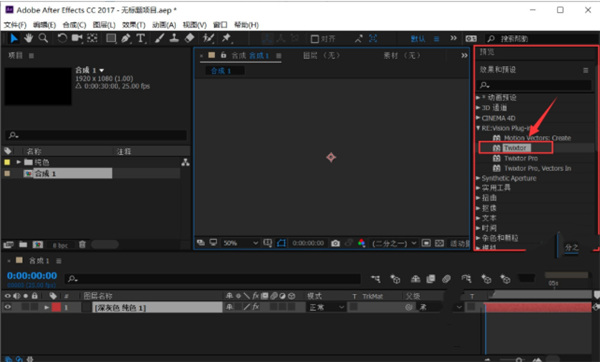Select the Rotation tool
The width and height of the screenshot is (600, 362).
(62, 38)
